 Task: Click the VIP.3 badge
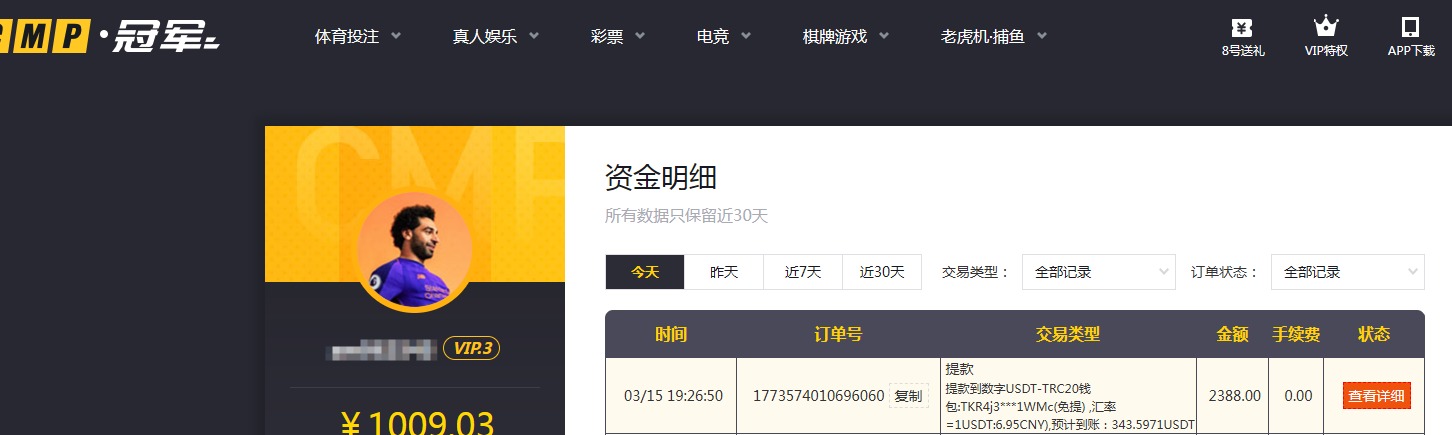471,348
